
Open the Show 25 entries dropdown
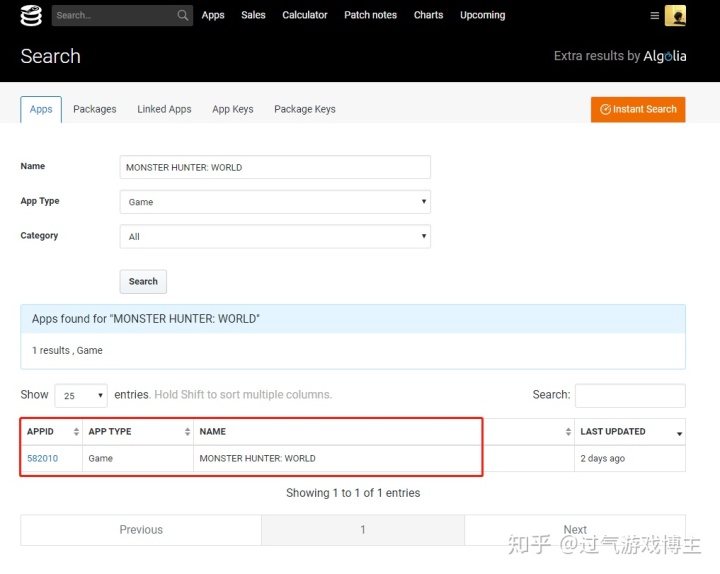point(81,396)
